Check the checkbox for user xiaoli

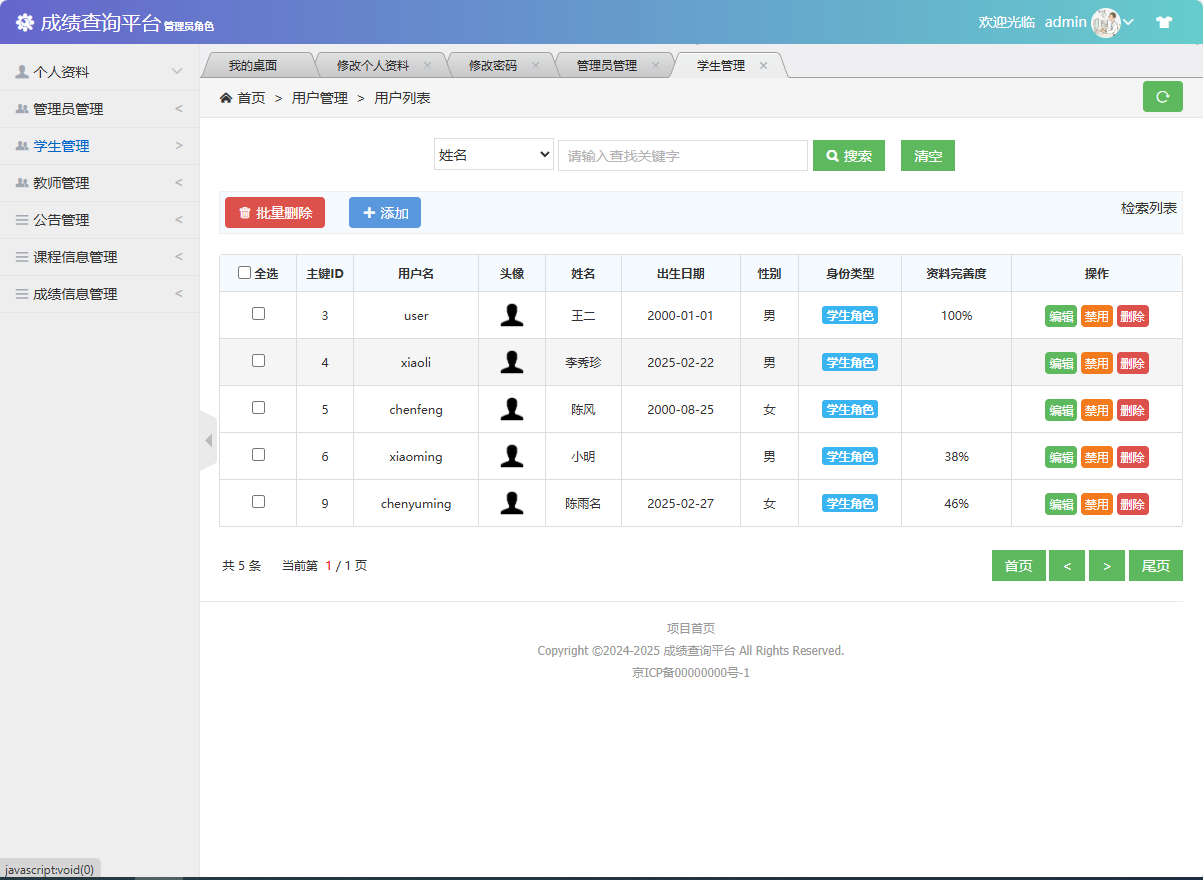(x=257, y=362)
